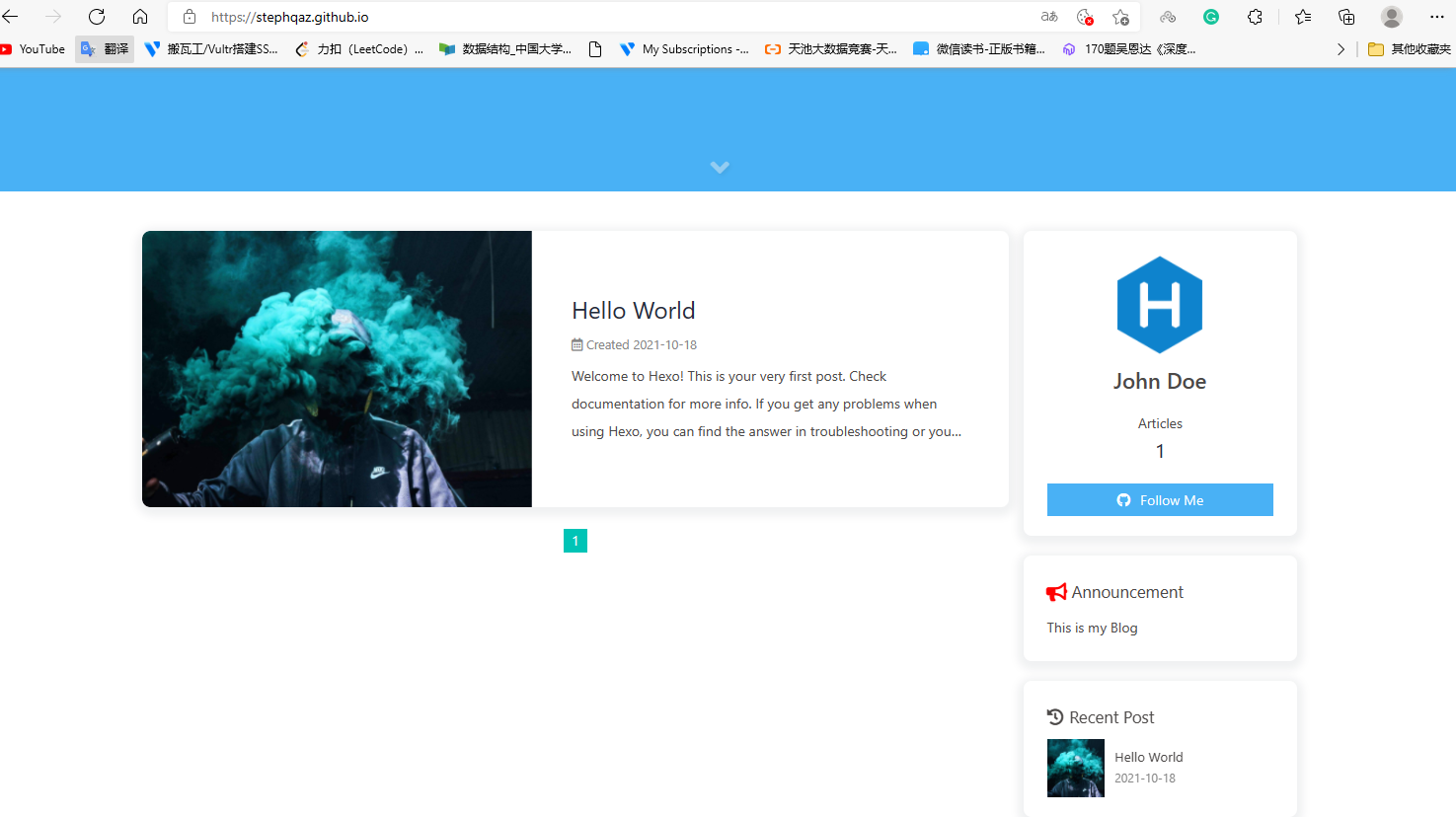Open the My Subscriptions bookmark

(x=685, y=47)
